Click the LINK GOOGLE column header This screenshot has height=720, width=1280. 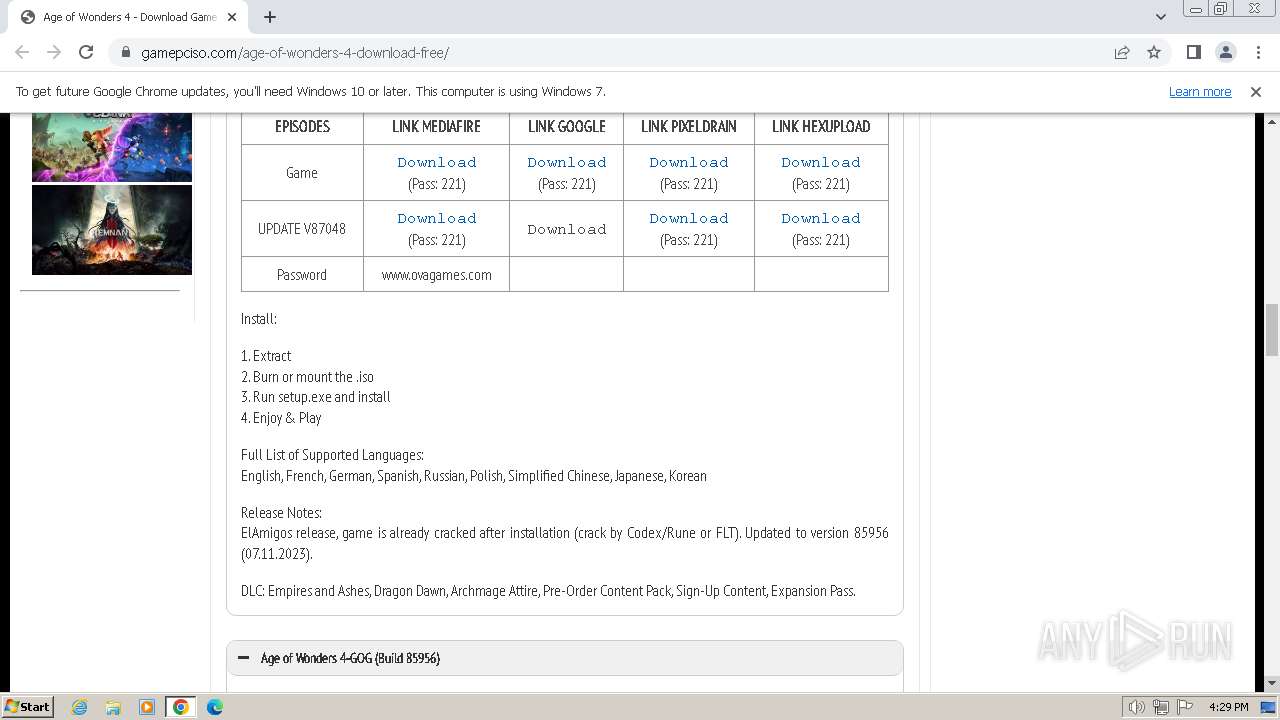click(x=567, y=126)
